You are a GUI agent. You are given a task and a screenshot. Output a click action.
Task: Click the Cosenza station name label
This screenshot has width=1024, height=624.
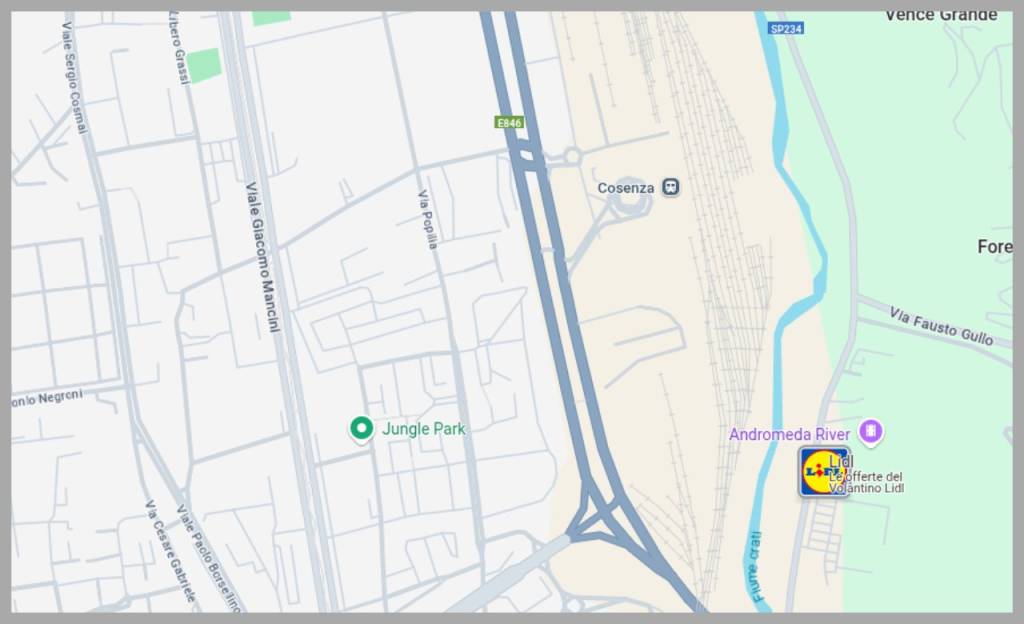[x=626, y=188]
